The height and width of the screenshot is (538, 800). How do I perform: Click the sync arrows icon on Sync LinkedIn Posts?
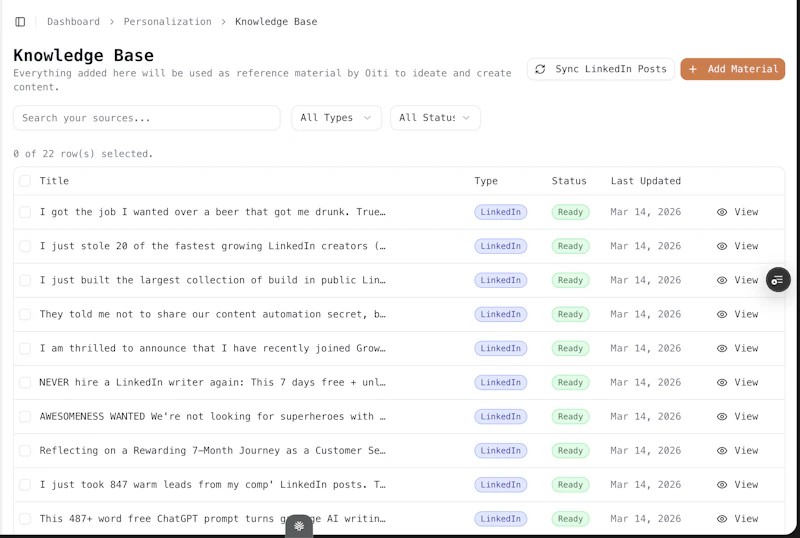click(x=540, y=69)
